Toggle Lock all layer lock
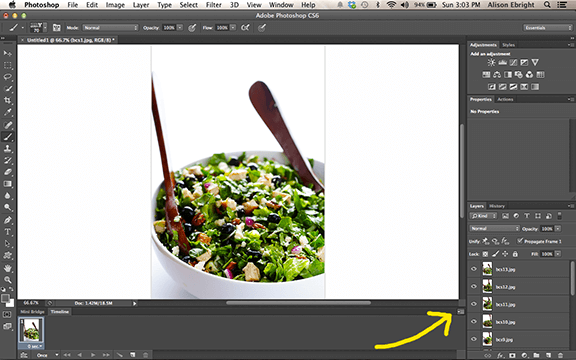The width and height of the screenshot is (576, 360). pos(515,254)
